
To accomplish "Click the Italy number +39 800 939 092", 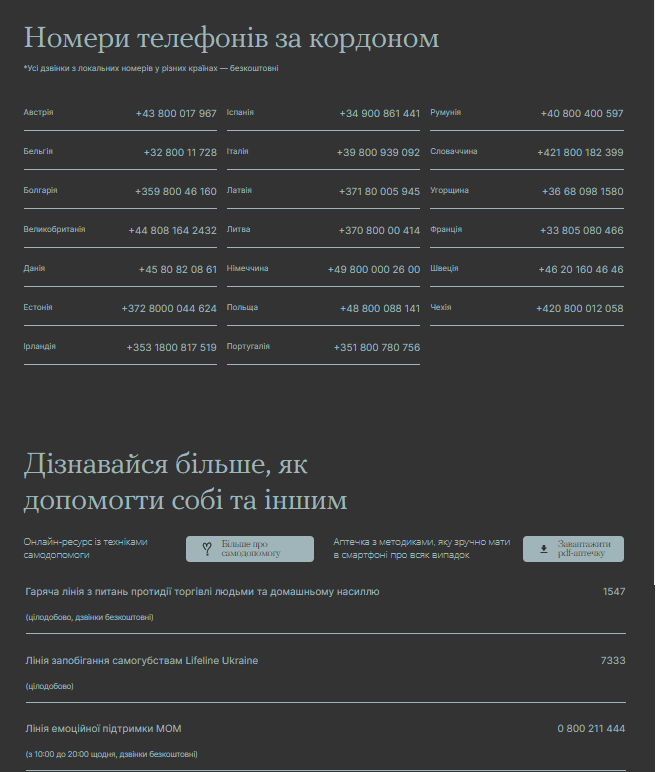I will [x=379, y=153].
